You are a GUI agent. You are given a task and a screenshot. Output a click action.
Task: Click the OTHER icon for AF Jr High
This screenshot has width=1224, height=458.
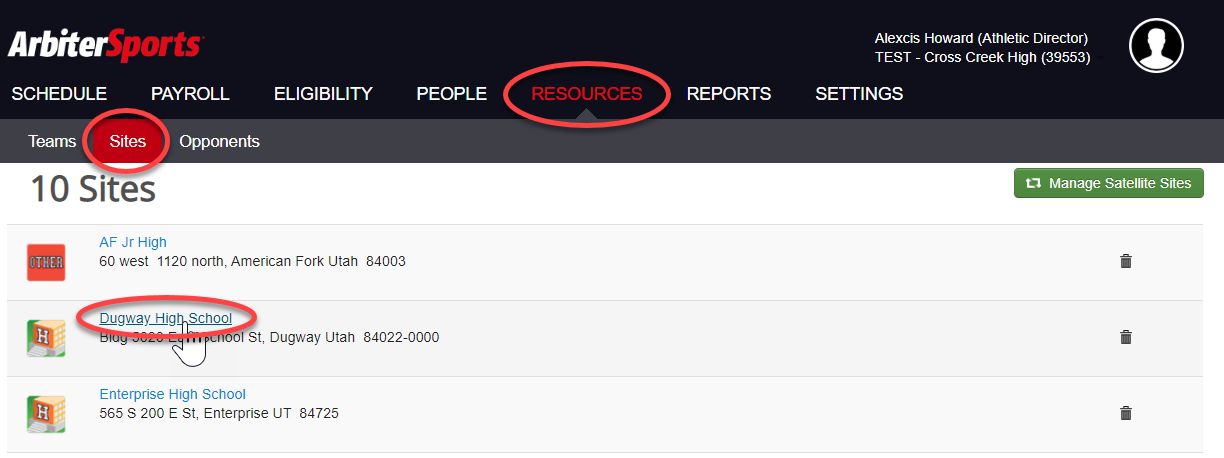[x=46, y=263]
